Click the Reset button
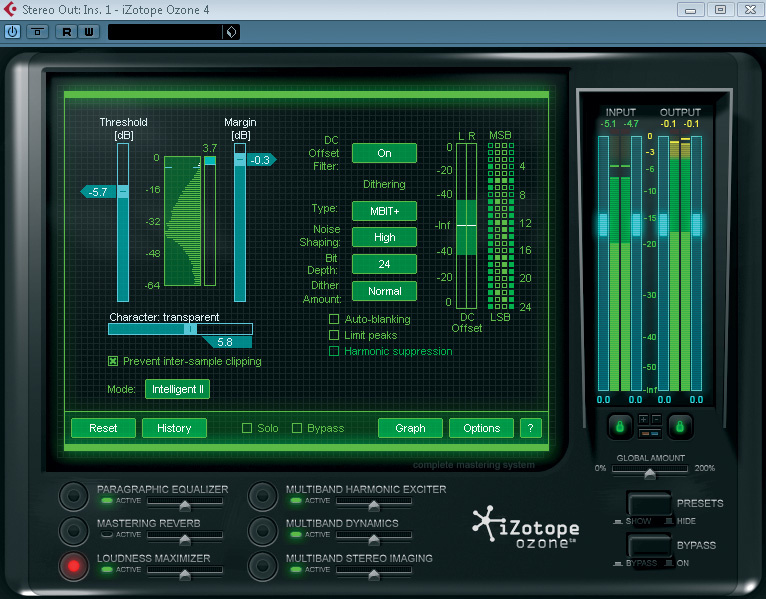This screenshot has width=766, height=599. pyautogui.click(x=103, y=428)
